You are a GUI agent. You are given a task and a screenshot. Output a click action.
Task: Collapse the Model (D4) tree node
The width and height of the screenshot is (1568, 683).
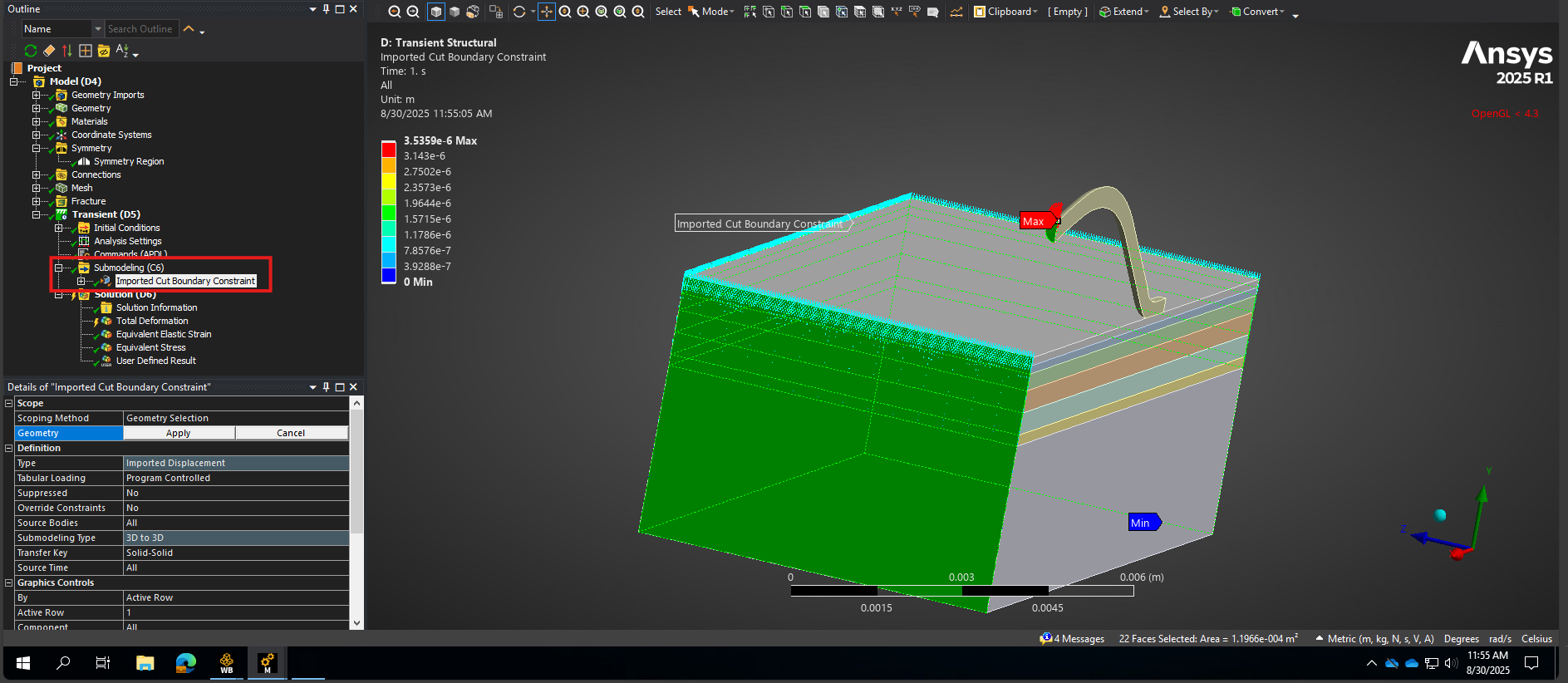click(13, 81)
